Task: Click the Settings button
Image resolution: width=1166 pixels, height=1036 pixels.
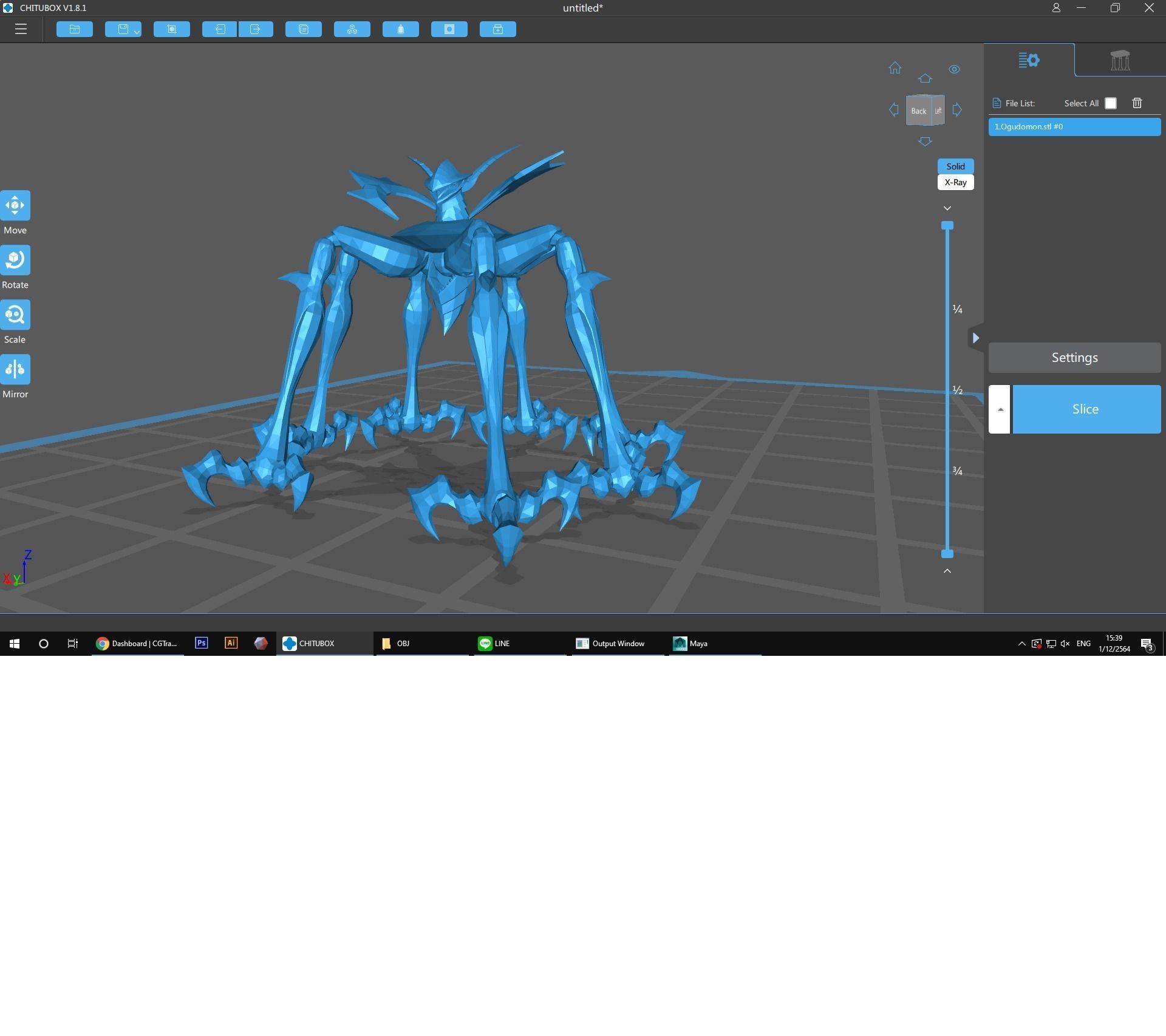Action: [x=1074, y=358]
